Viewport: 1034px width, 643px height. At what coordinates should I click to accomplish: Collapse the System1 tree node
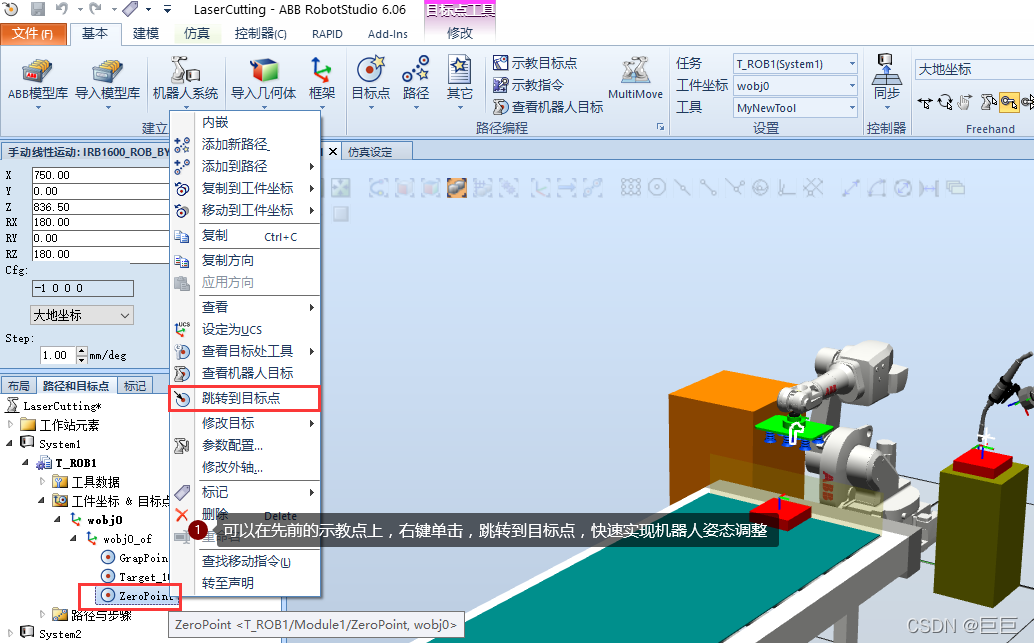click(10, 444)
